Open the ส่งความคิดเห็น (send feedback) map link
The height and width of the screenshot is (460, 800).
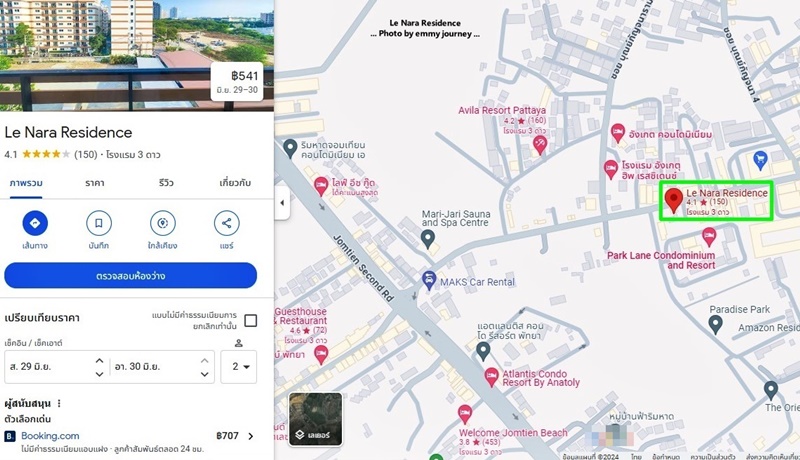pos(772,456)
